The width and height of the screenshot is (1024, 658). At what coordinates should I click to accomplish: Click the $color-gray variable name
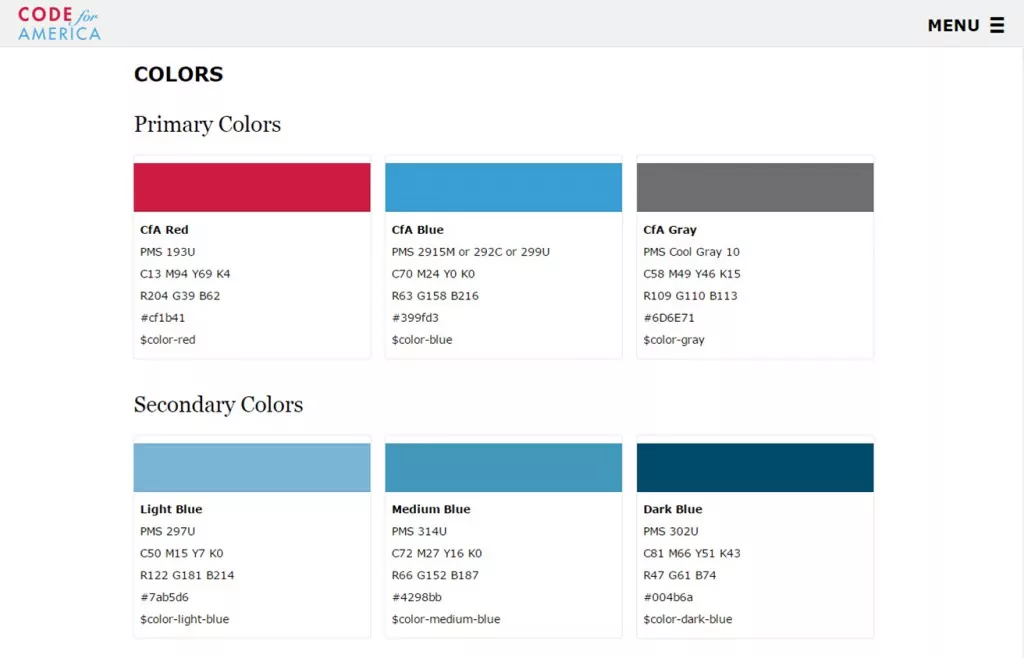coord(674,340)
